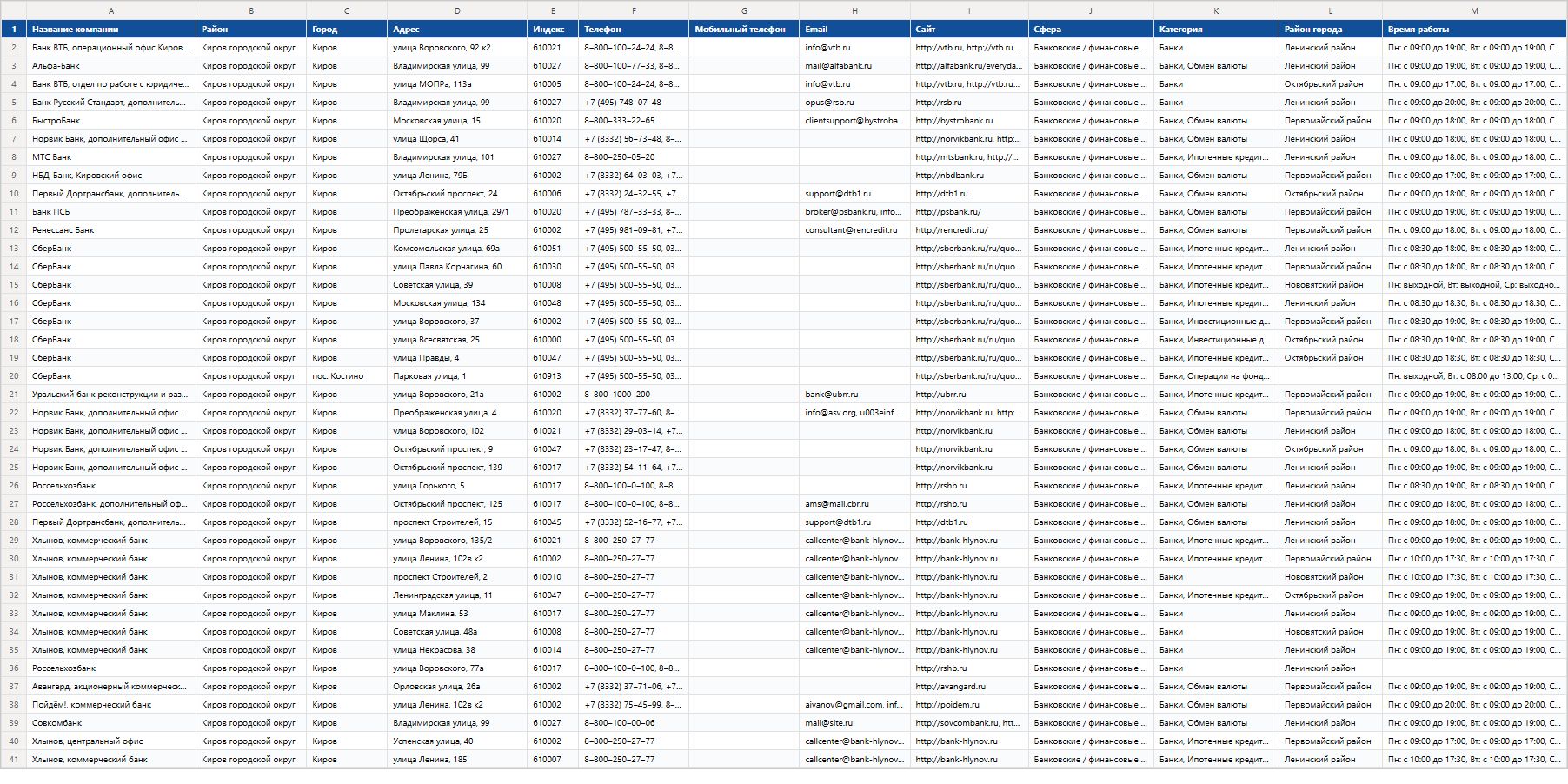Screen dimensions: 1568x784
Task: Click the 'пос. Костино' city cell
Action: [x=347, y=376]
